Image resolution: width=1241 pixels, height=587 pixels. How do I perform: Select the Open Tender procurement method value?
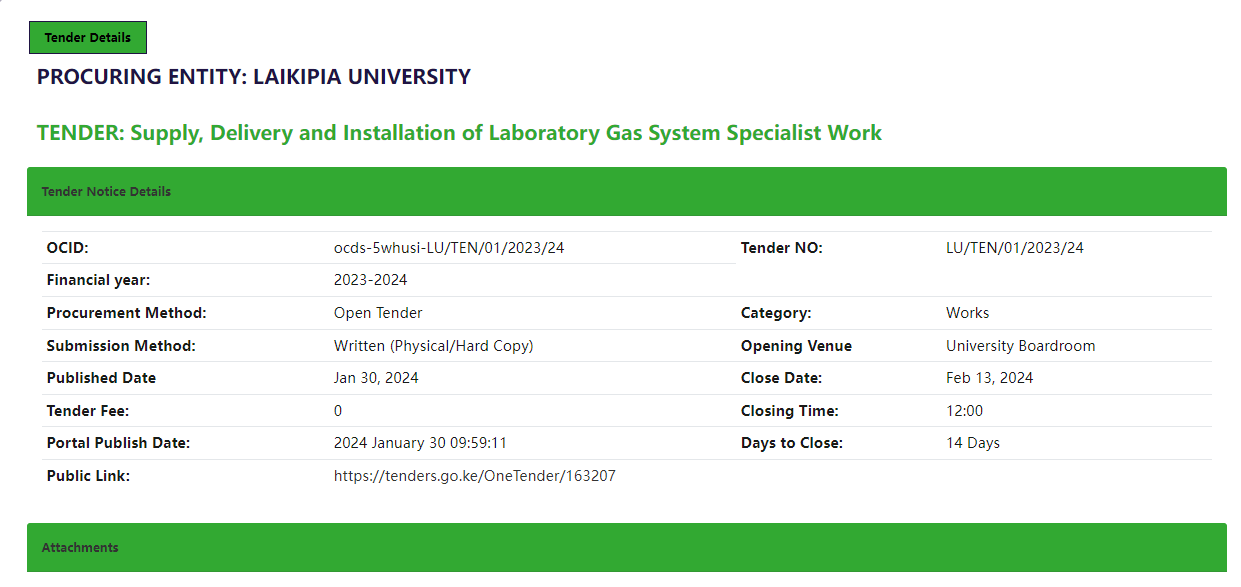pos(378,313)
